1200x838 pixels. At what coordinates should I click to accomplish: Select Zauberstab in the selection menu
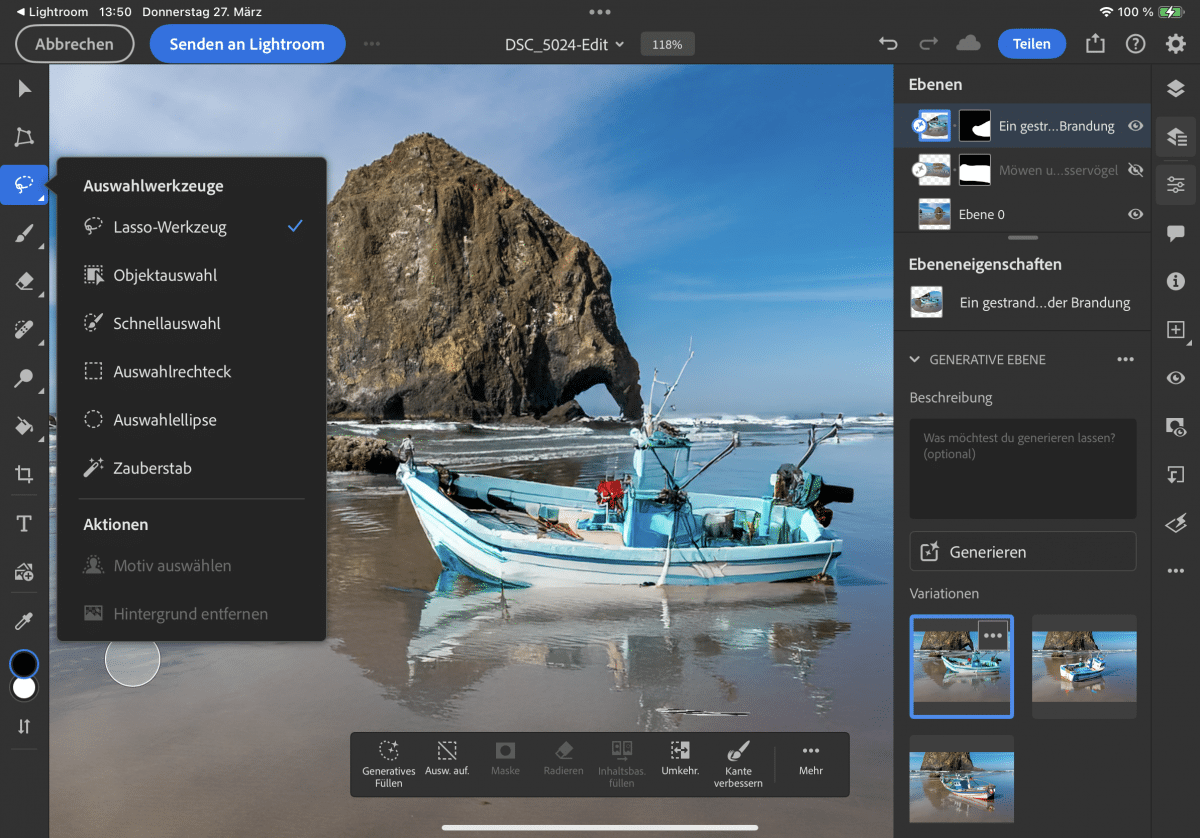pos(152,468)
